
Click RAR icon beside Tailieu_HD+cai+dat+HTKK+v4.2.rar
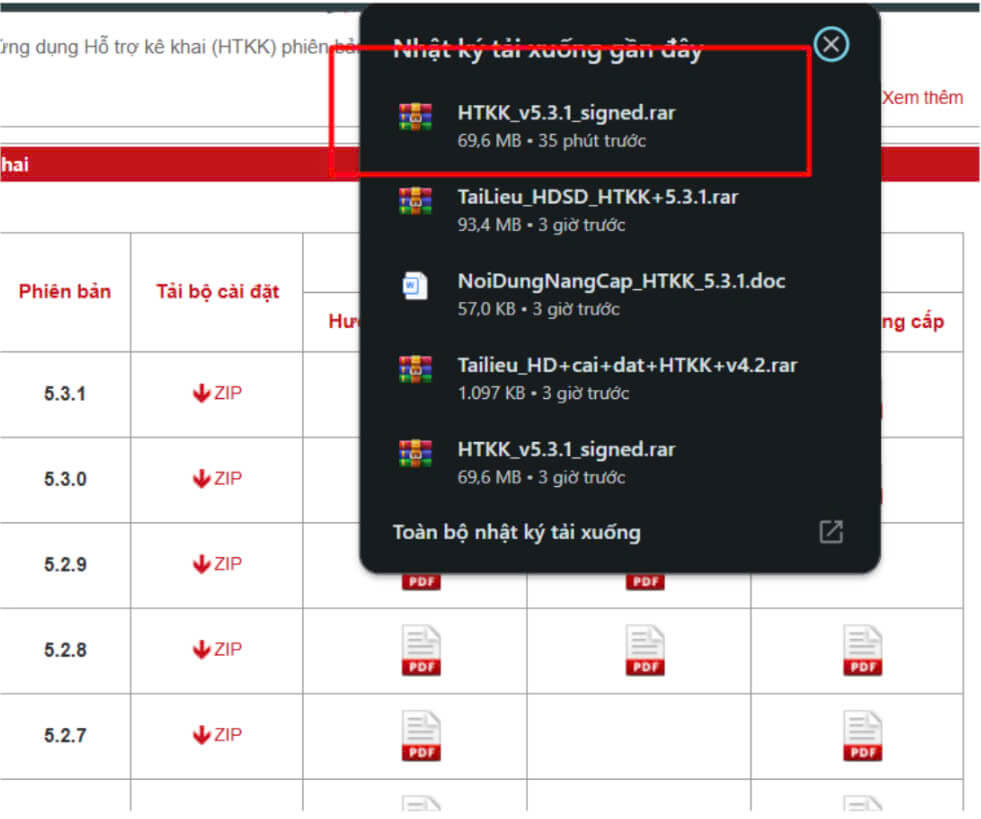pos(415,369)
